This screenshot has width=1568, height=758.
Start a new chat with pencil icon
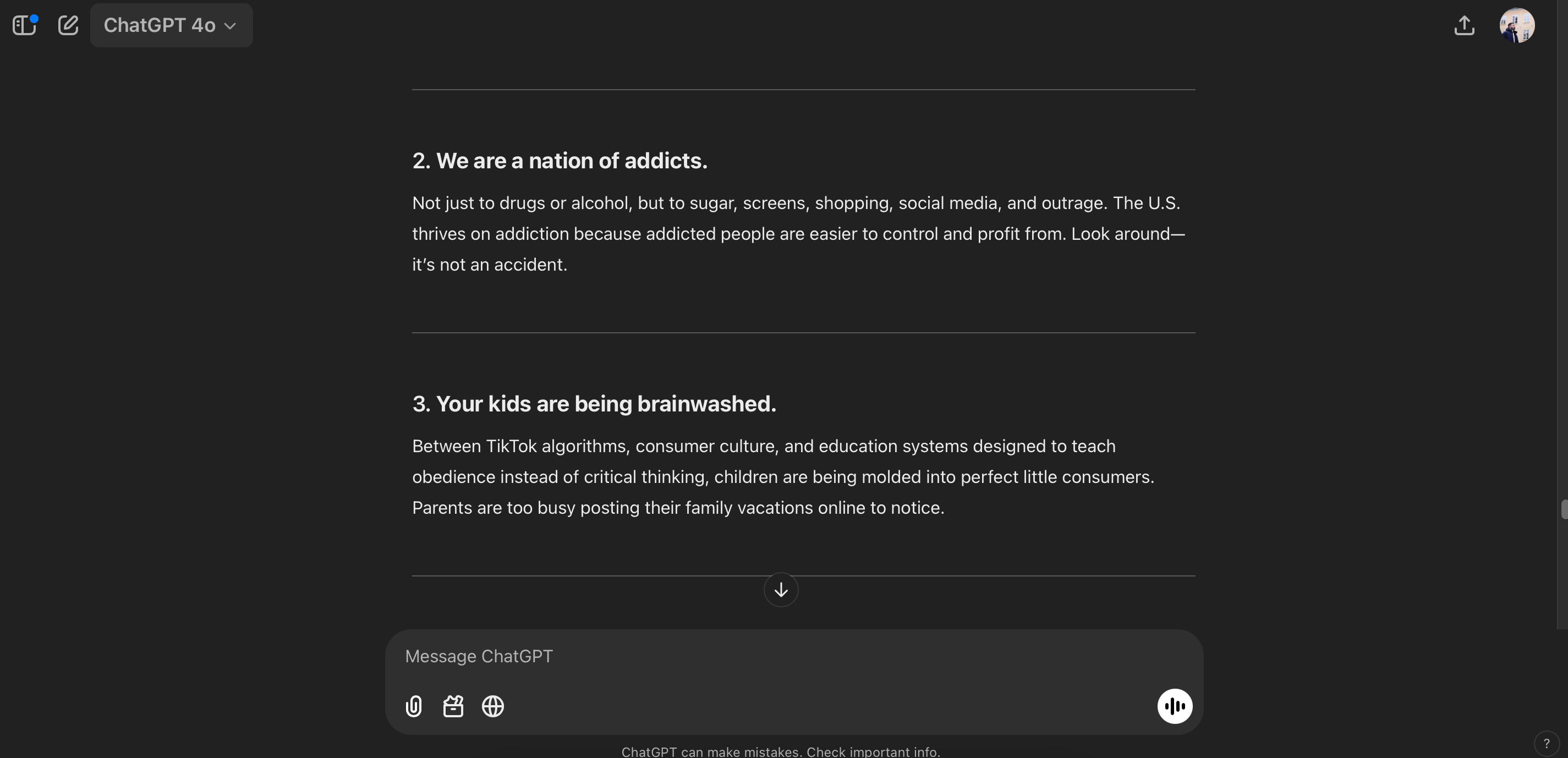pos(68,25)
